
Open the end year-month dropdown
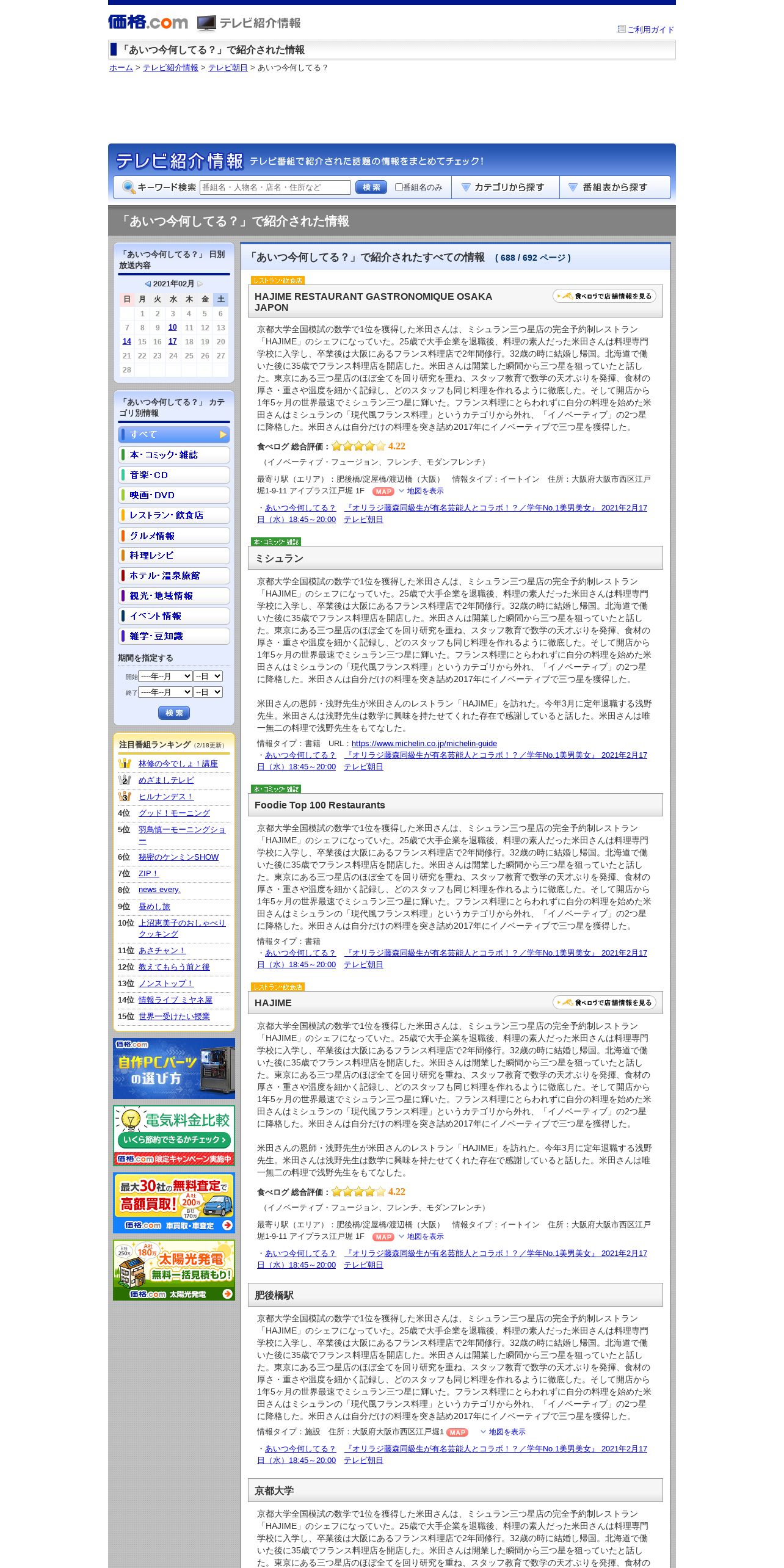pyautogui.click(x=165, y=692)
